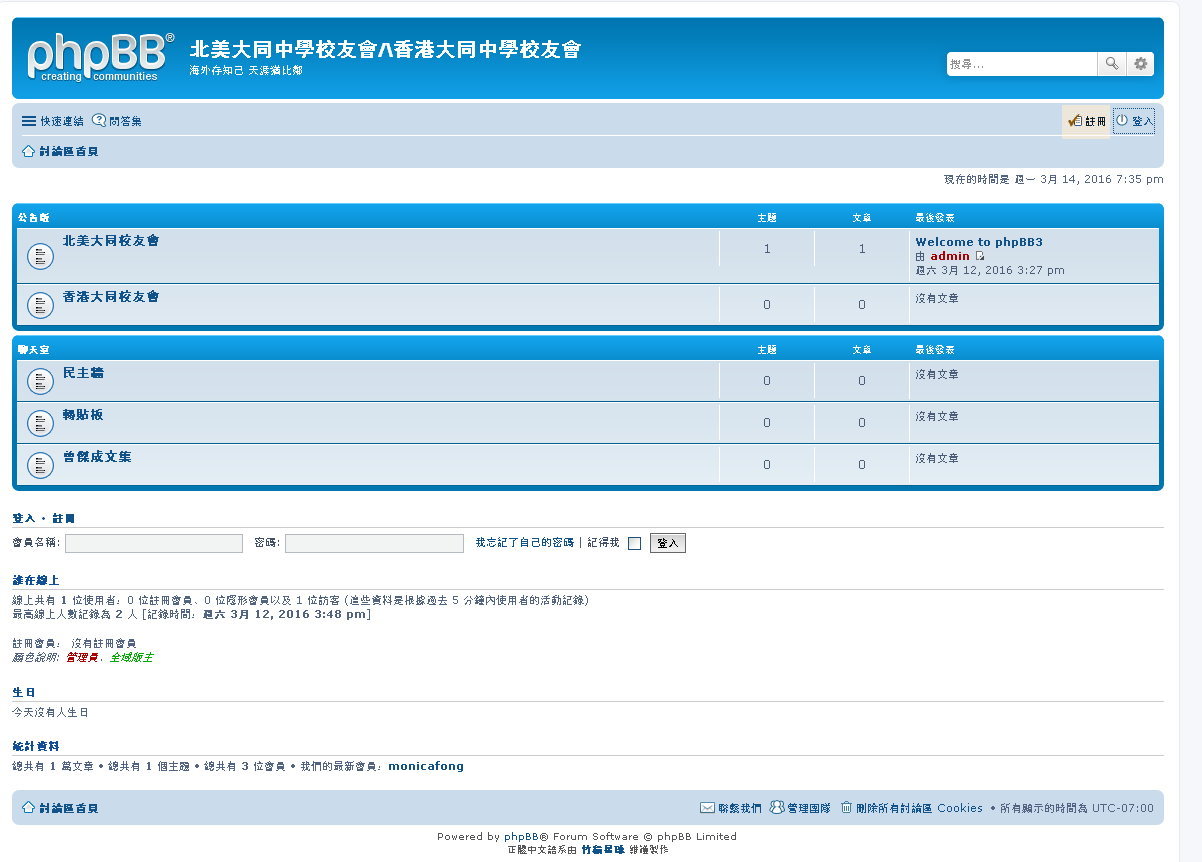Screen dimensions: 1202x862
Task: Click in the 密碼 password field
Action: [x=374, y=543]
